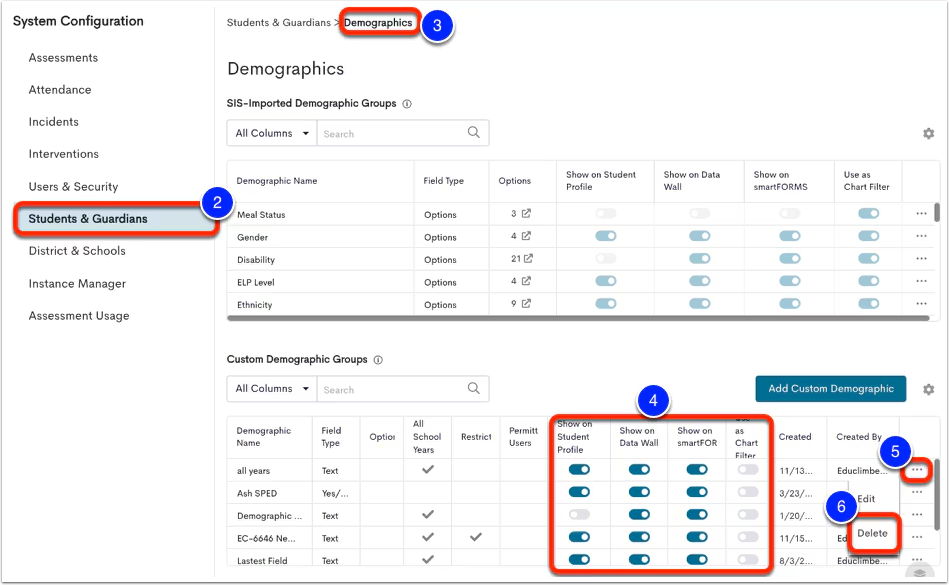The image size is (949, 585).
Task: Open the settings gear for SIS-Imported table
Action: pyautogui.click(x=928, y=132)
